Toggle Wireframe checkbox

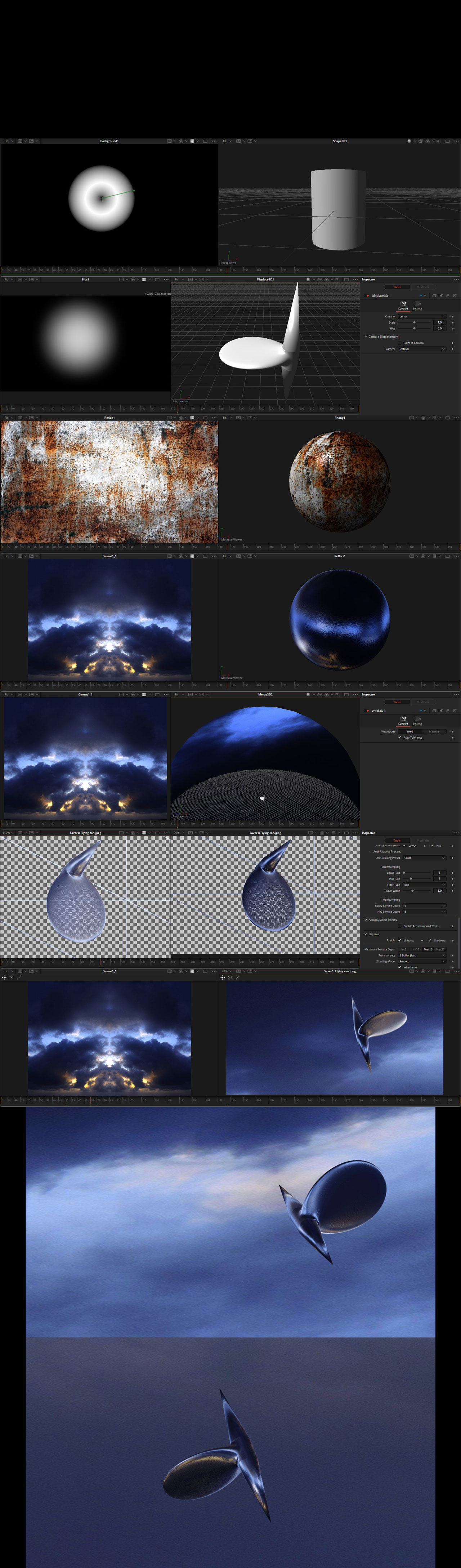pyautogui.click(x=399, y=967)
